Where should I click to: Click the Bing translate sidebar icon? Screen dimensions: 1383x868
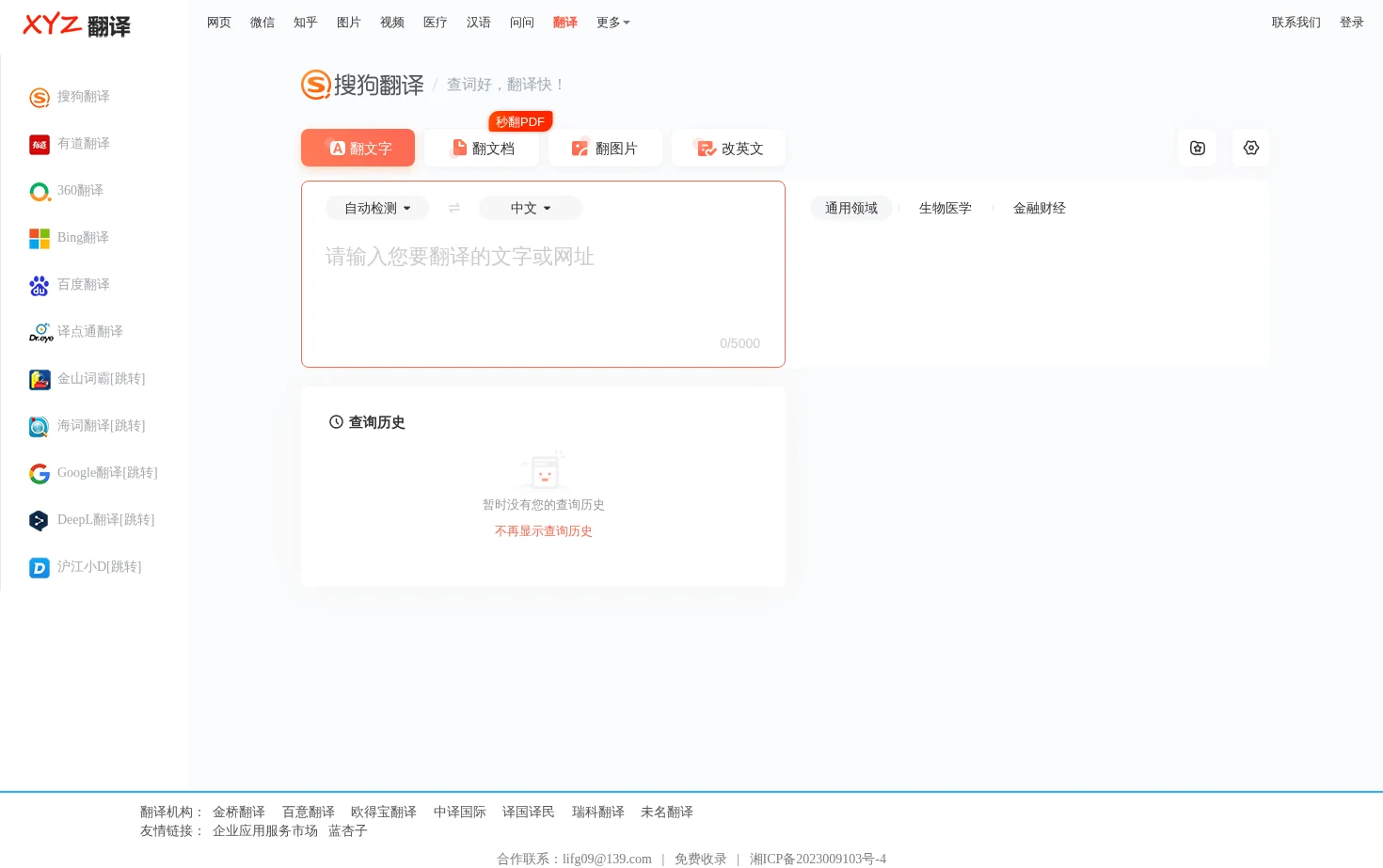click(40, 238)
